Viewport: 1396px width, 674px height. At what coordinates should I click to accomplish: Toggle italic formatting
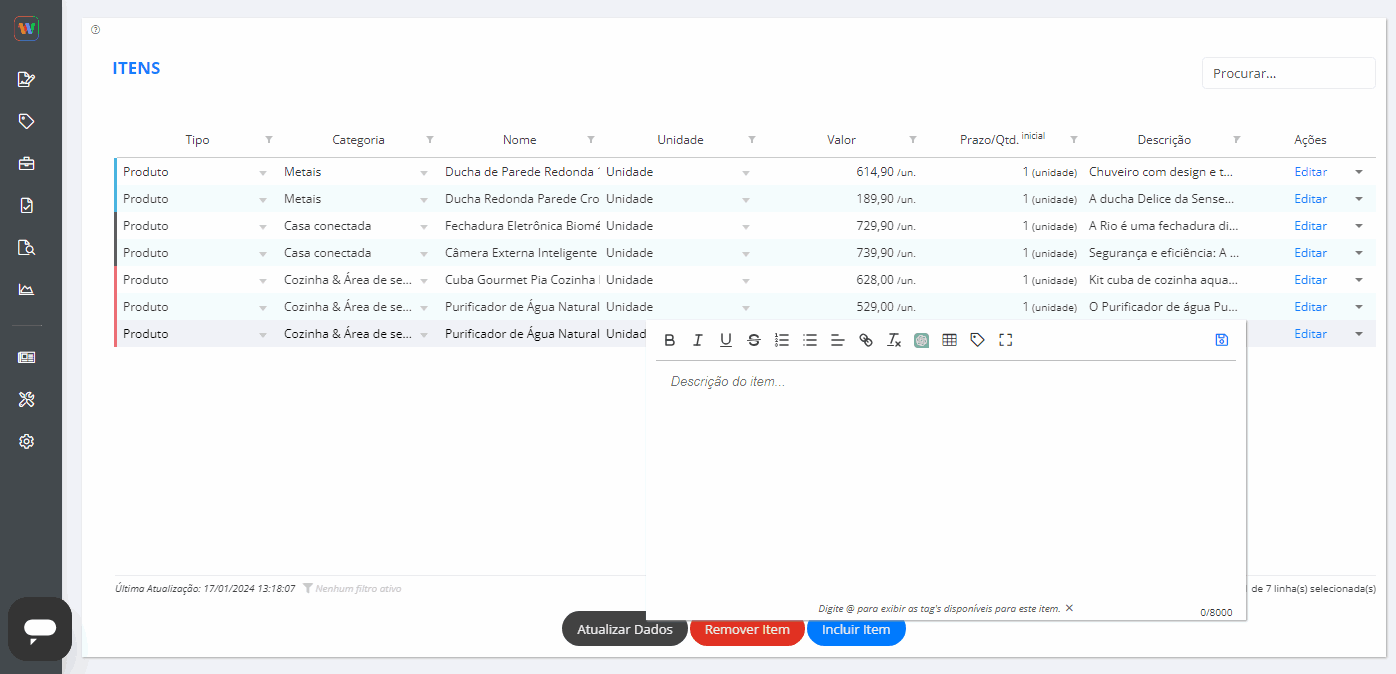coord(698,340)
